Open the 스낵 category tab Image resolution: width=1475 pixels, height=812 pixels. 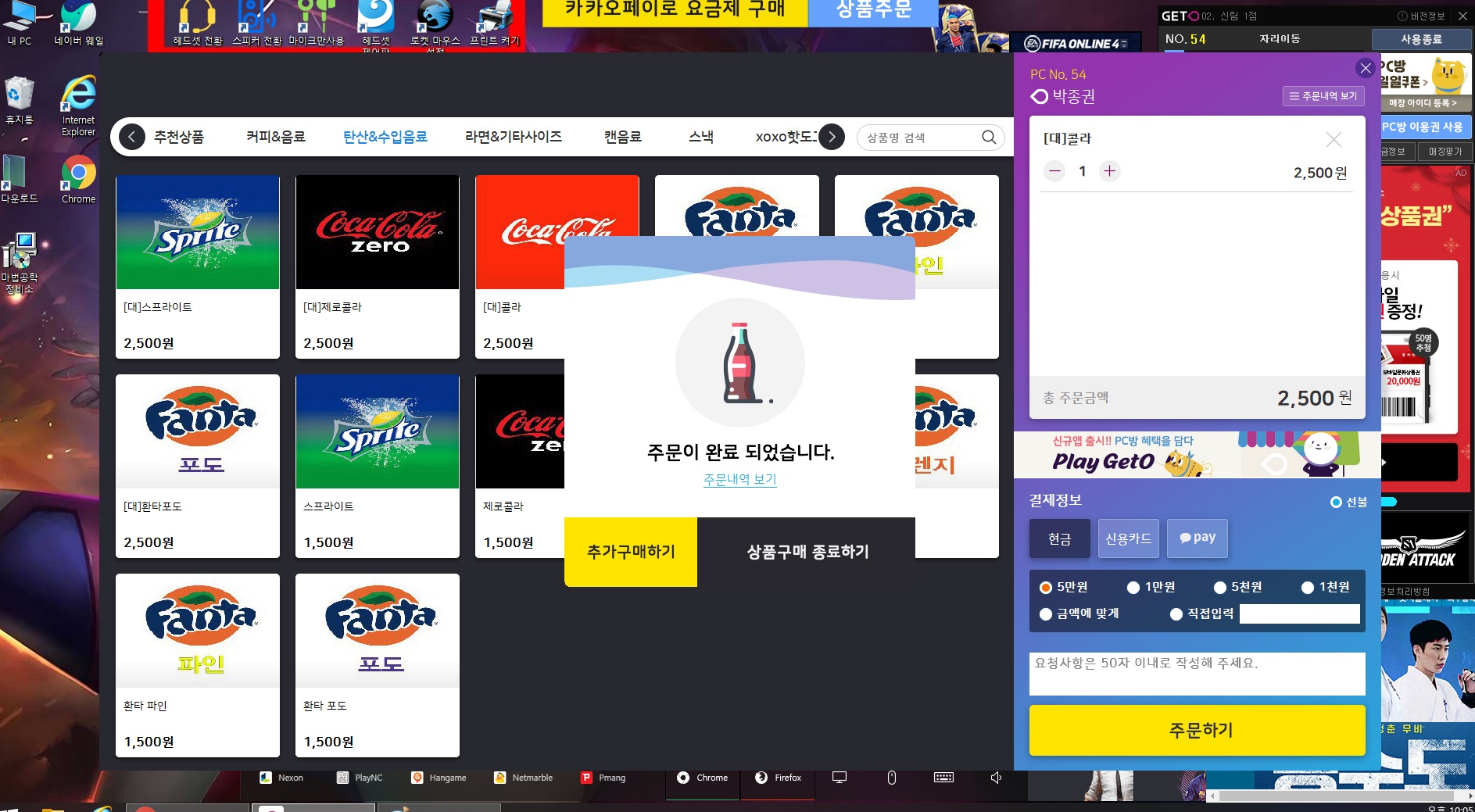click(x=701, y=137)
